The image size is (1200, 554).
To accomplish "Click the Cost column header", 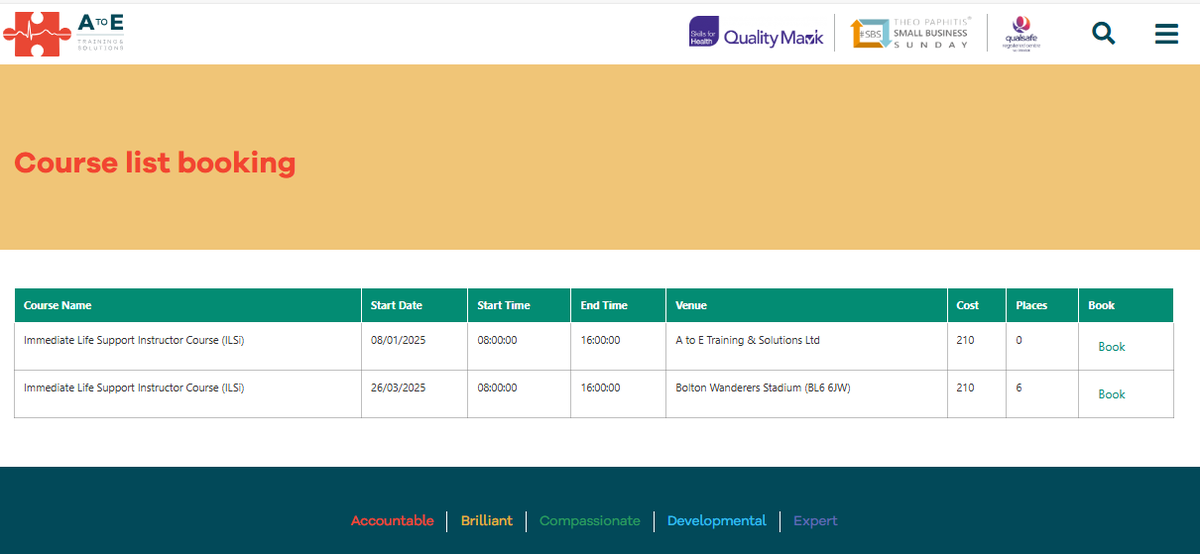I will pos(977,305).
